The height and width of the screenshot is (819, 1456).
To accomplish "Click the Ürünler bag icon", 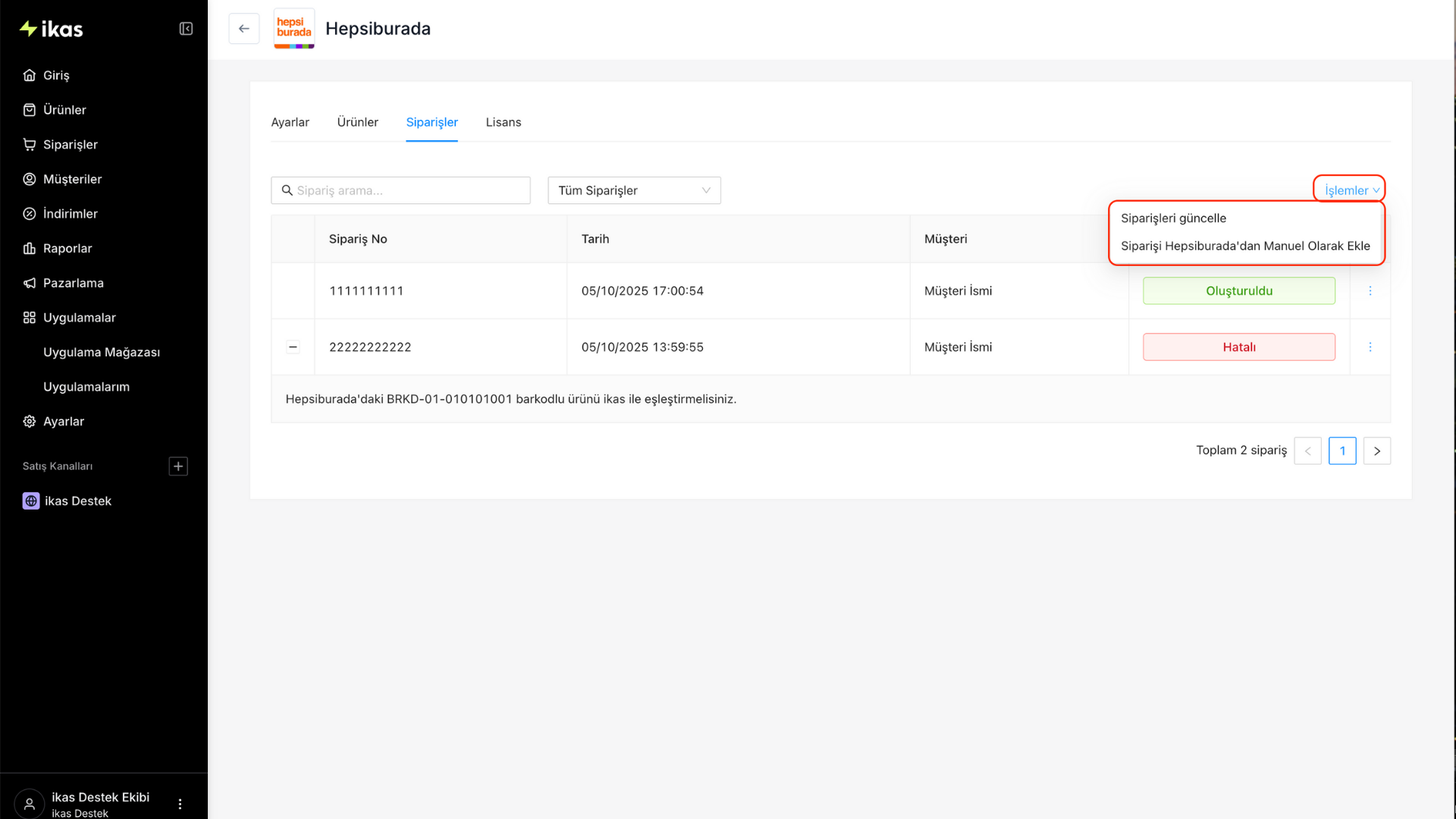I will pyautogui.click(x=30, y=110).
